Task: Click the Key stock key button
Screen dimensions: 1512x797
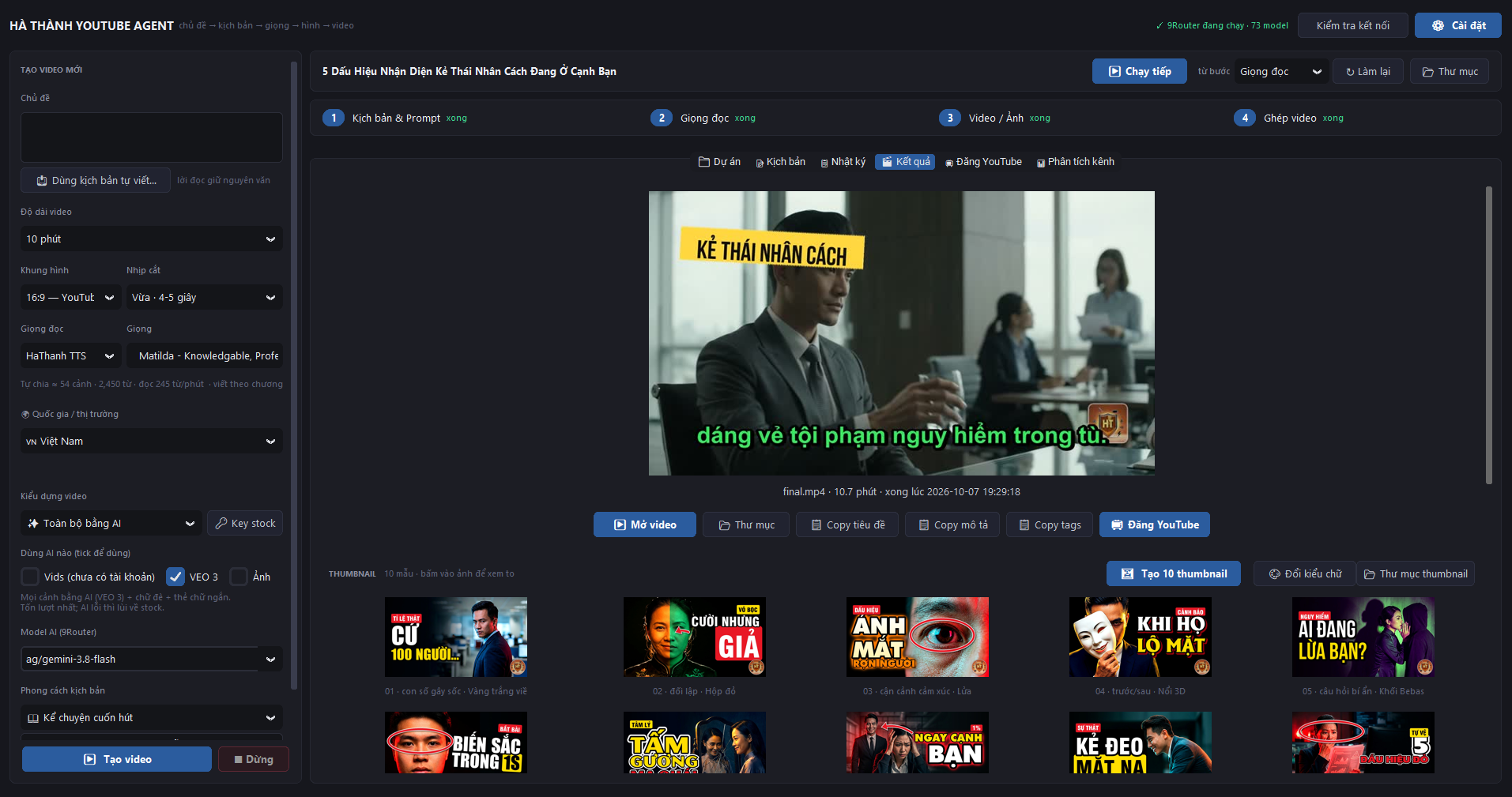Action: click(245, 523)
